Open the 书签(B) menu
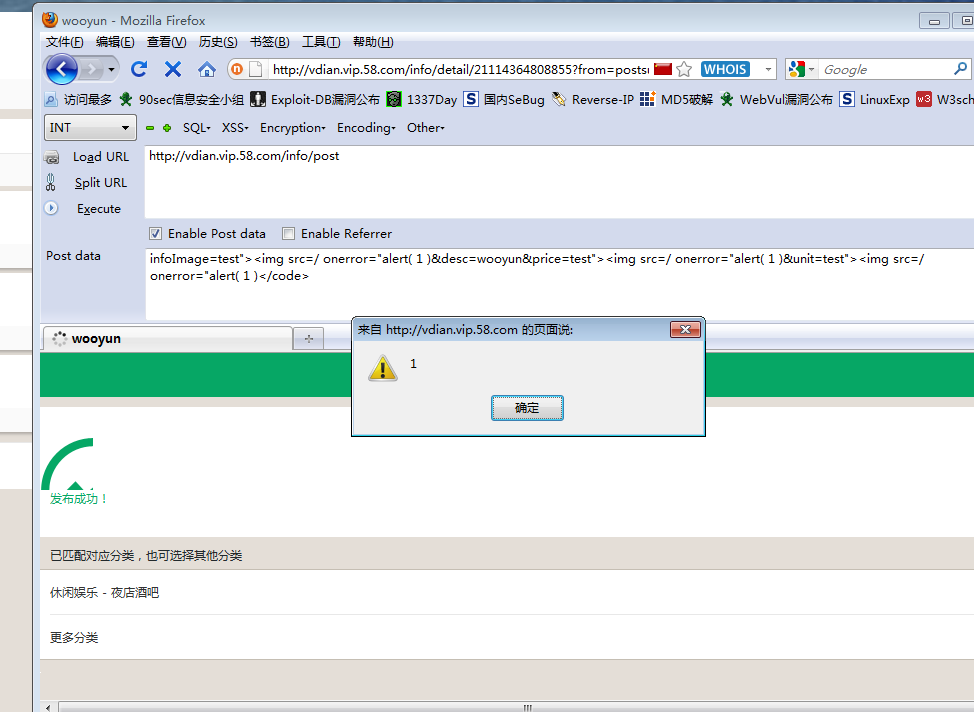The width and height of the screenshot is (974, 712). [270, 42]
